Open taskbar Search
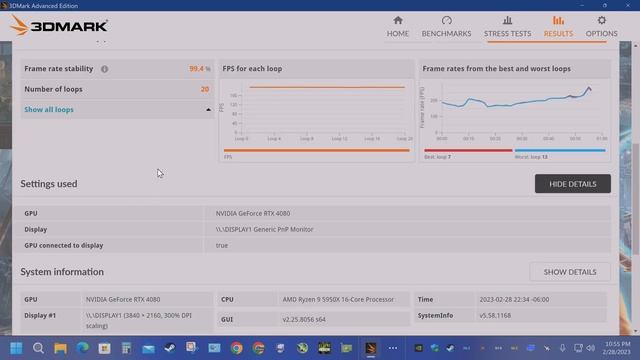Image resolution: width=640 pixels, height=360 pixels. (38, 348)
